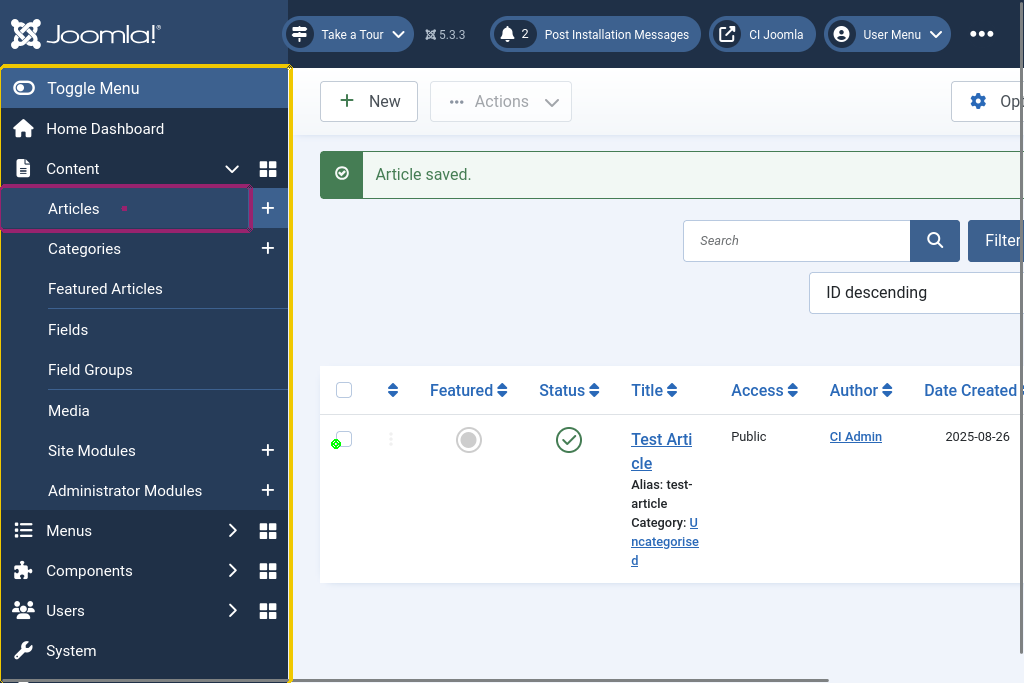Click the Joomla logo in header
Viewport: 1024px width, 683px height.
(85, 34)
